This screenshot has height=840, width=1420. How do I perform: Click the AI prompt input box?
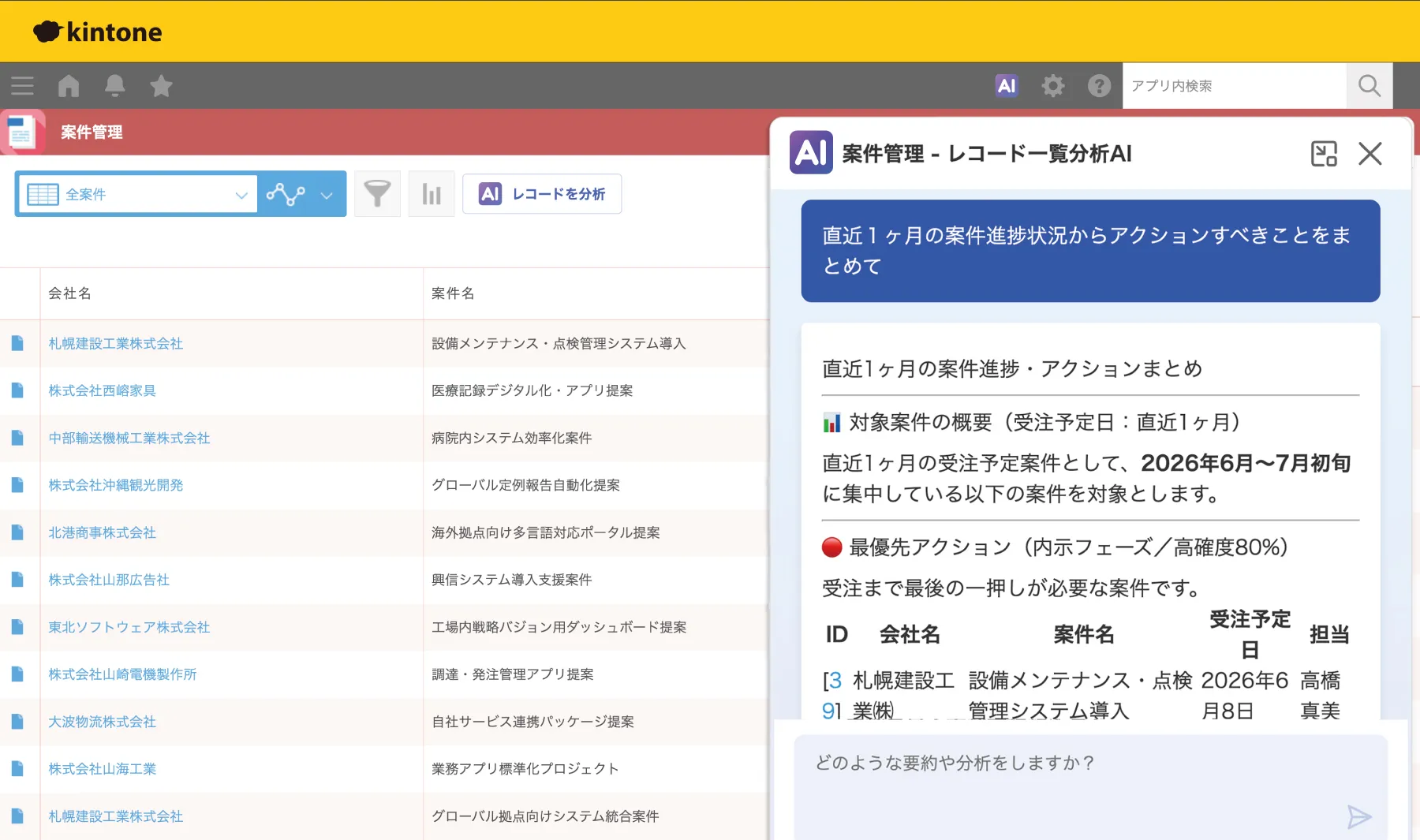pos(1090,786)
